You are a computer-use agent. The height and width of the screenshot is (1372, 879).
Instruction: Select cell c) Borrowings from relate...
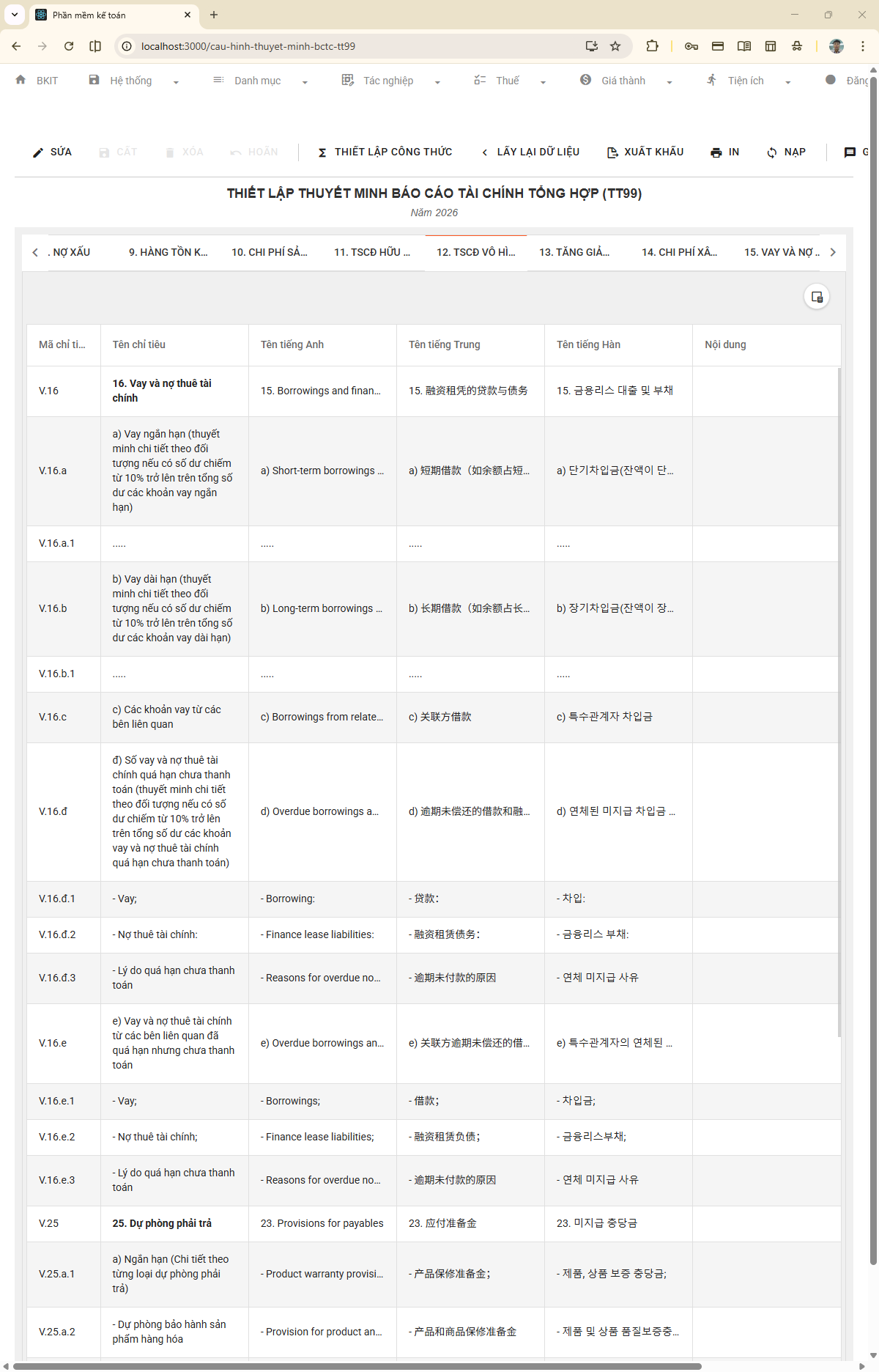[x=322, y=717]
